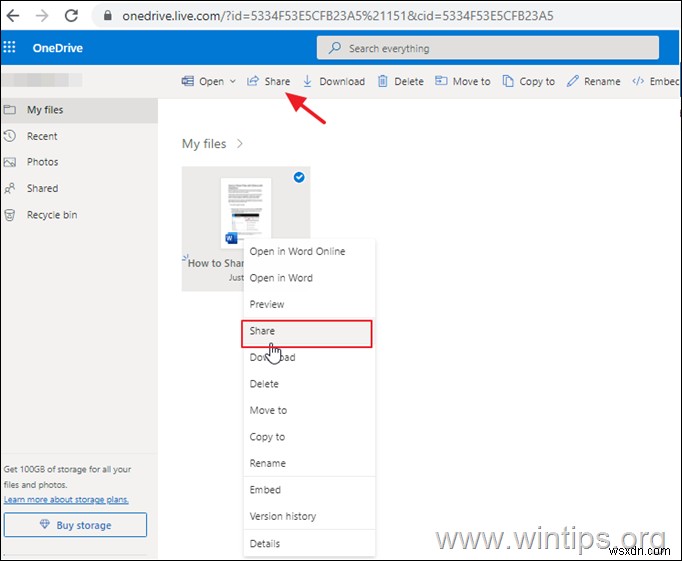Viewport: 682px width, 561px height.
Task: Click the Copy to toolbar icon
Action: coord(508,81)
